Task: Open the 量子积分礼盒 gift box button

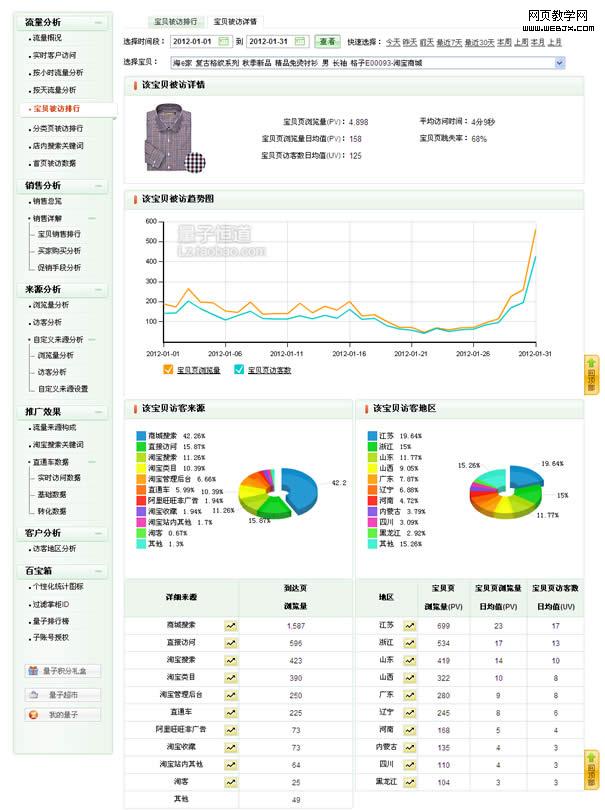Action: click(x=63, y=671)
